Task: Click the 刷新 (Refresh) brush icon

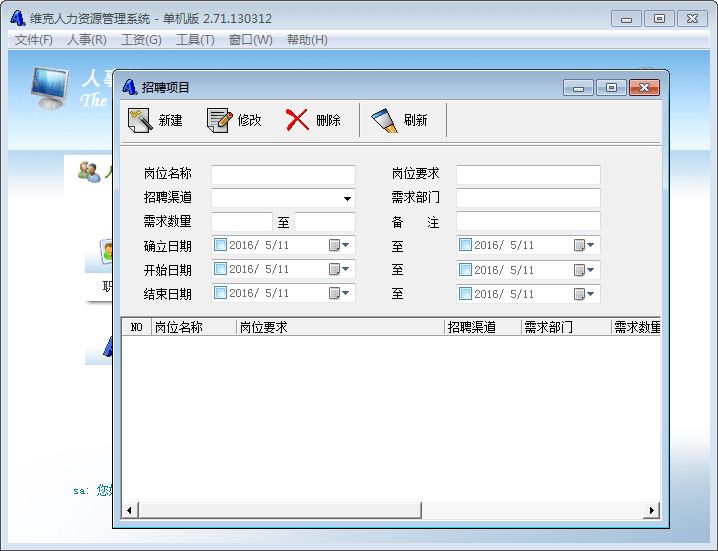Action: click(384, 120)
